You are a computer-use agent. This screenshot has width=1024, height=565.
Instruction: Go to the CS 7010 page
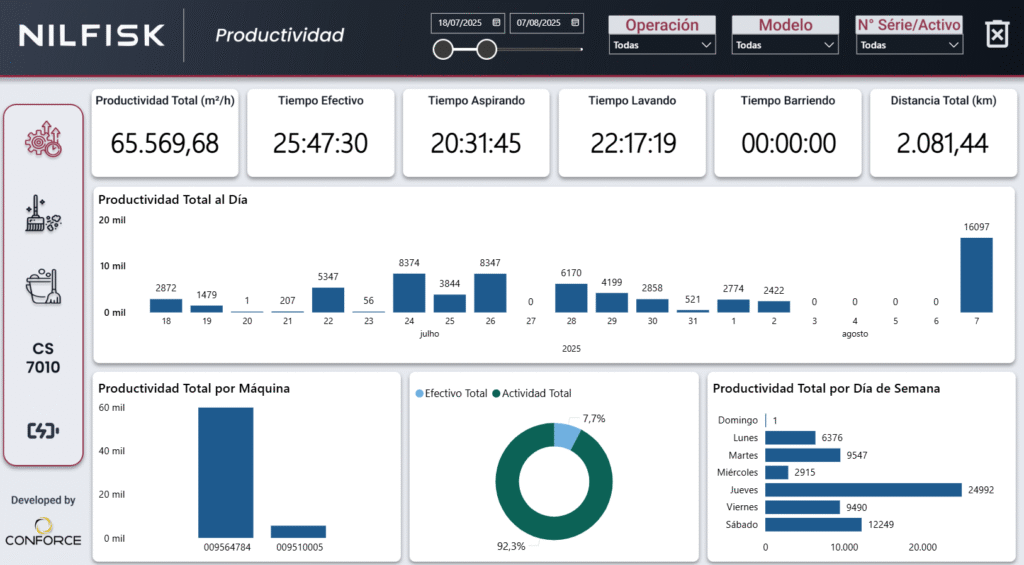[43, 358]
